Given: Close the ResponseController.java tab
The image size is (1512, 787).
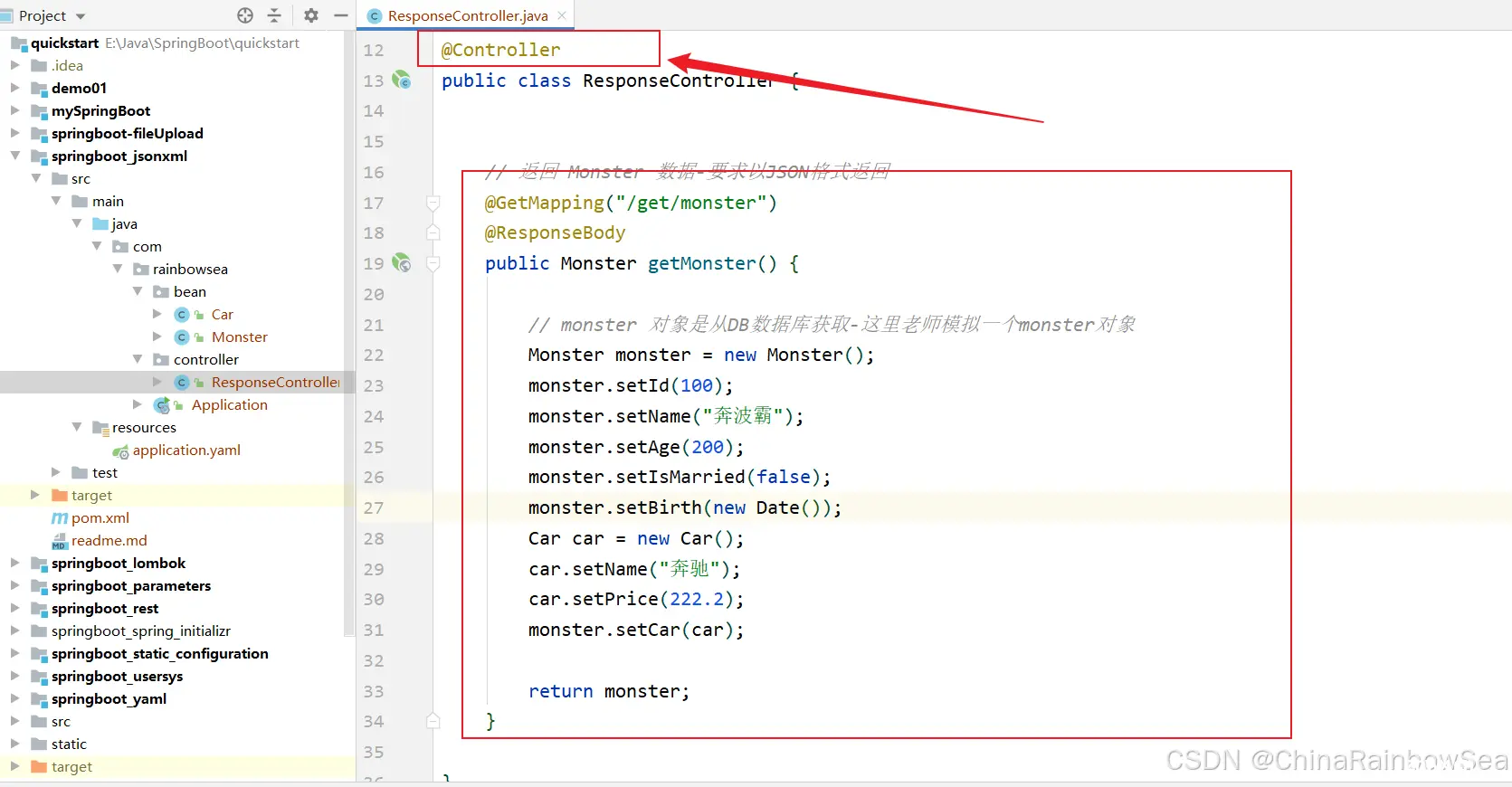Looking at the screenshot, I should pos(562,15).
